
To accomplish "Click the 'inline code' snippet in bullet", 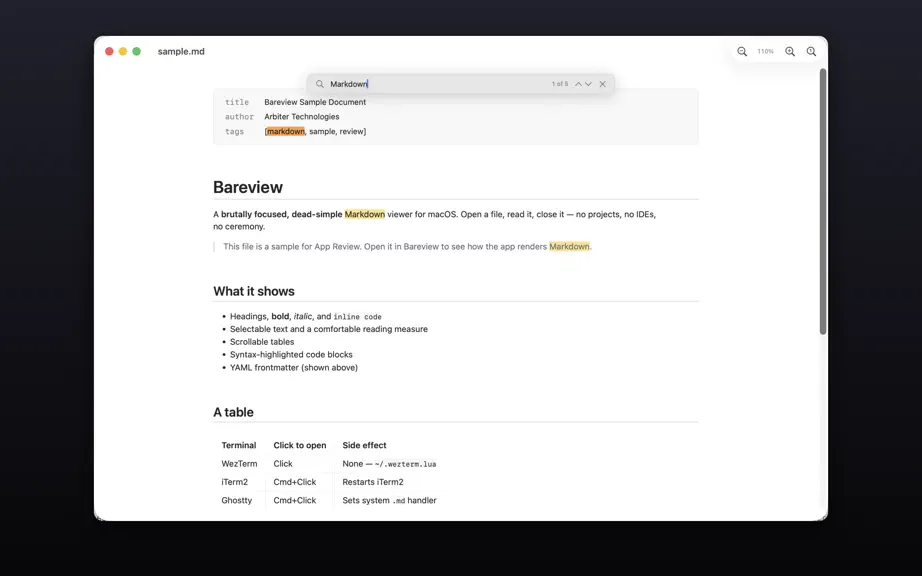I will [358, 317].
